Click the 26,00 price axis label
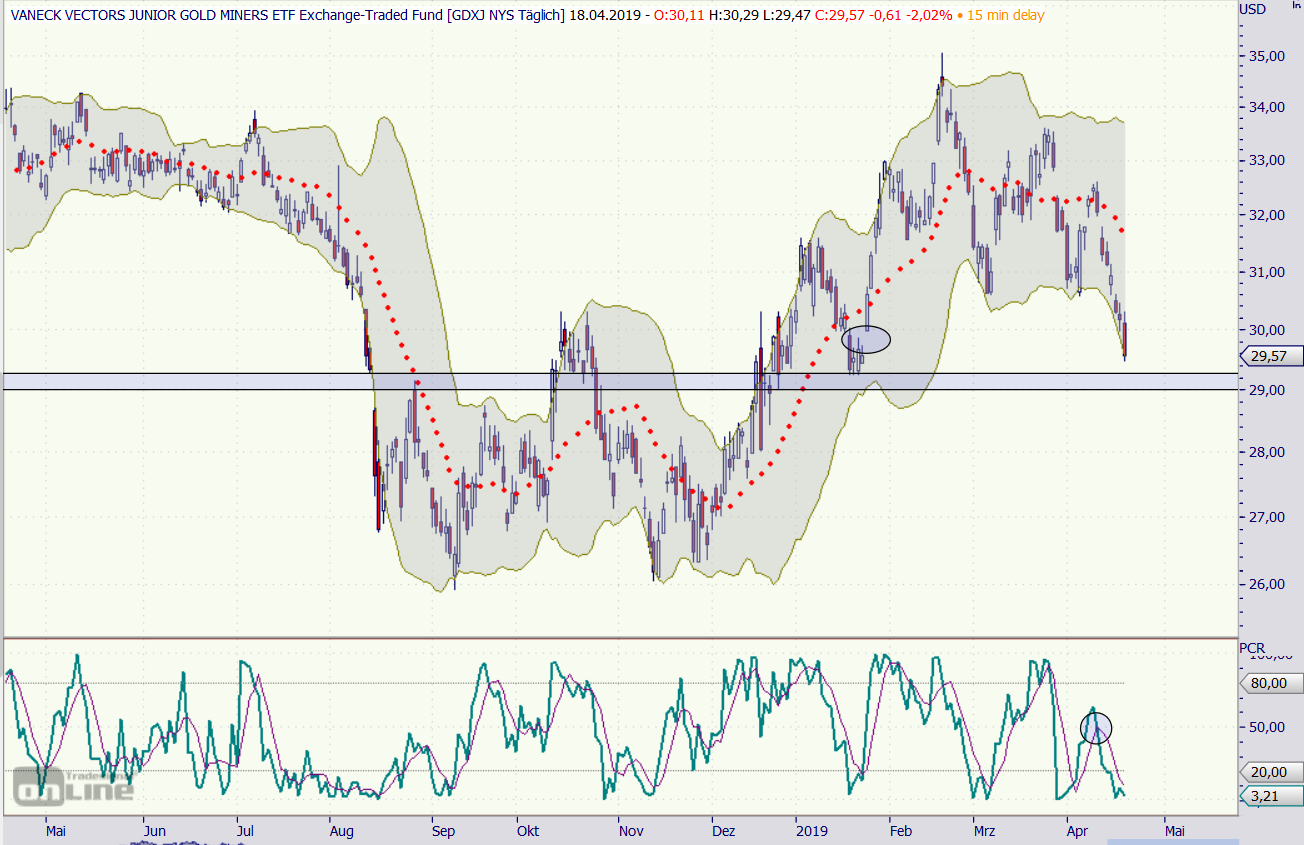 pyautogui.click(x=1265, y=584)
